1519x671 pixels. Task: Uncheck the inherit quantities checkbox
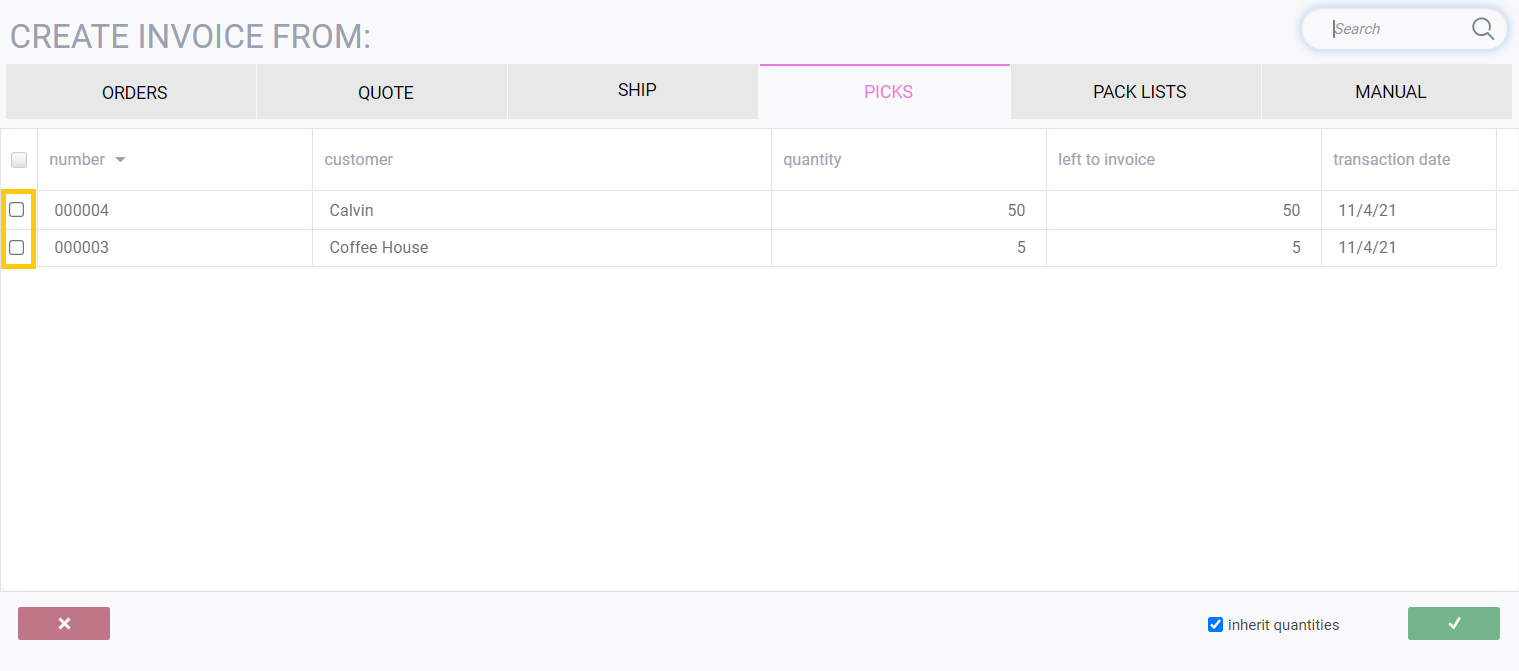[x=1215, y=625]
